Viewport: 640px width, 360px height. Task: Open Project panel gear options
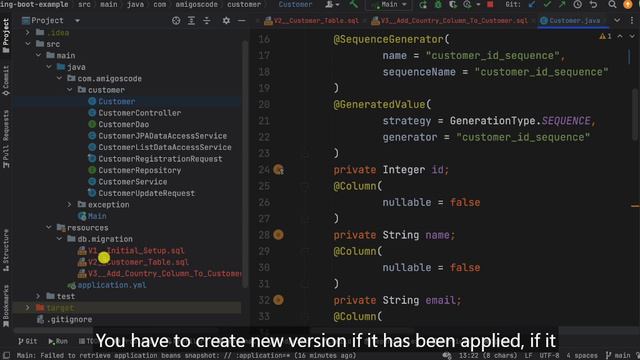click(226, 20)
